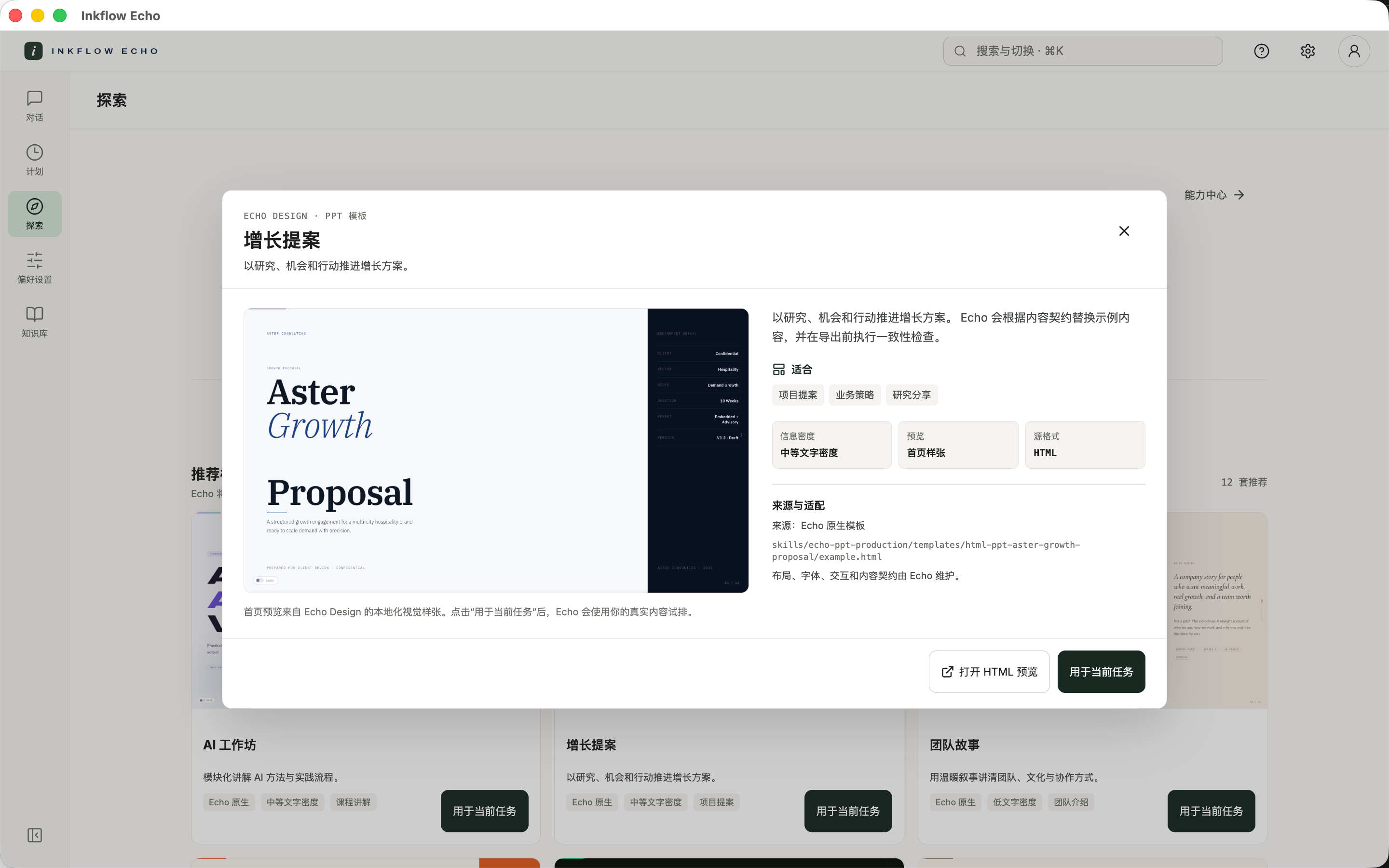The height and width of the screenshot is (868, 1389).
Task: Open 偏好设置 sliders icon in sidebar
Action: [34, 268]
